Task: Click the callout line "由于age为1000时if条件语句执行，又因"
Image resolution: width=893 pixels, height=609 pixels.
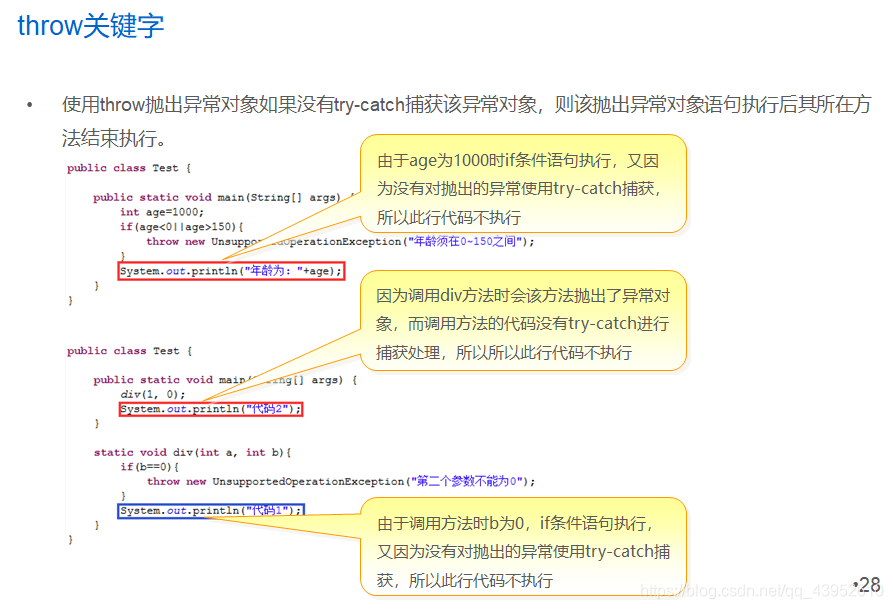Action: [518, 161]
